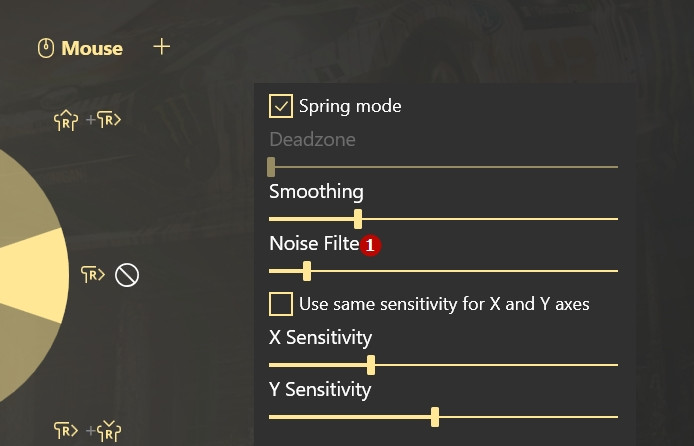Select the bright yellow pie zone segment

tap(31, 275)
